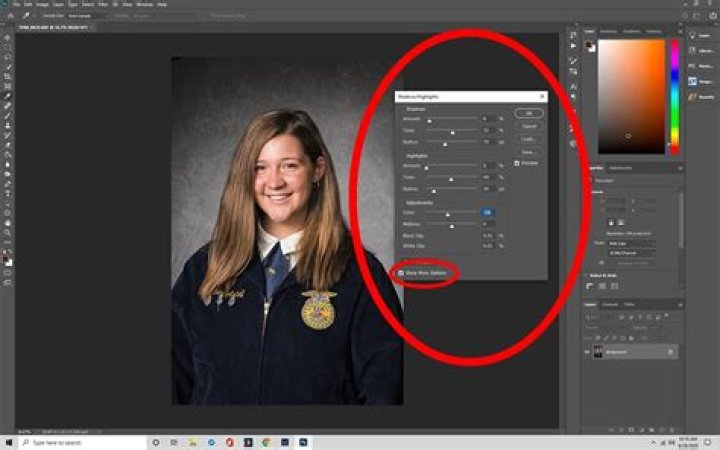Open the Window menu
Image resolution: width=720 pixels, height=450 pixels.
145,5
